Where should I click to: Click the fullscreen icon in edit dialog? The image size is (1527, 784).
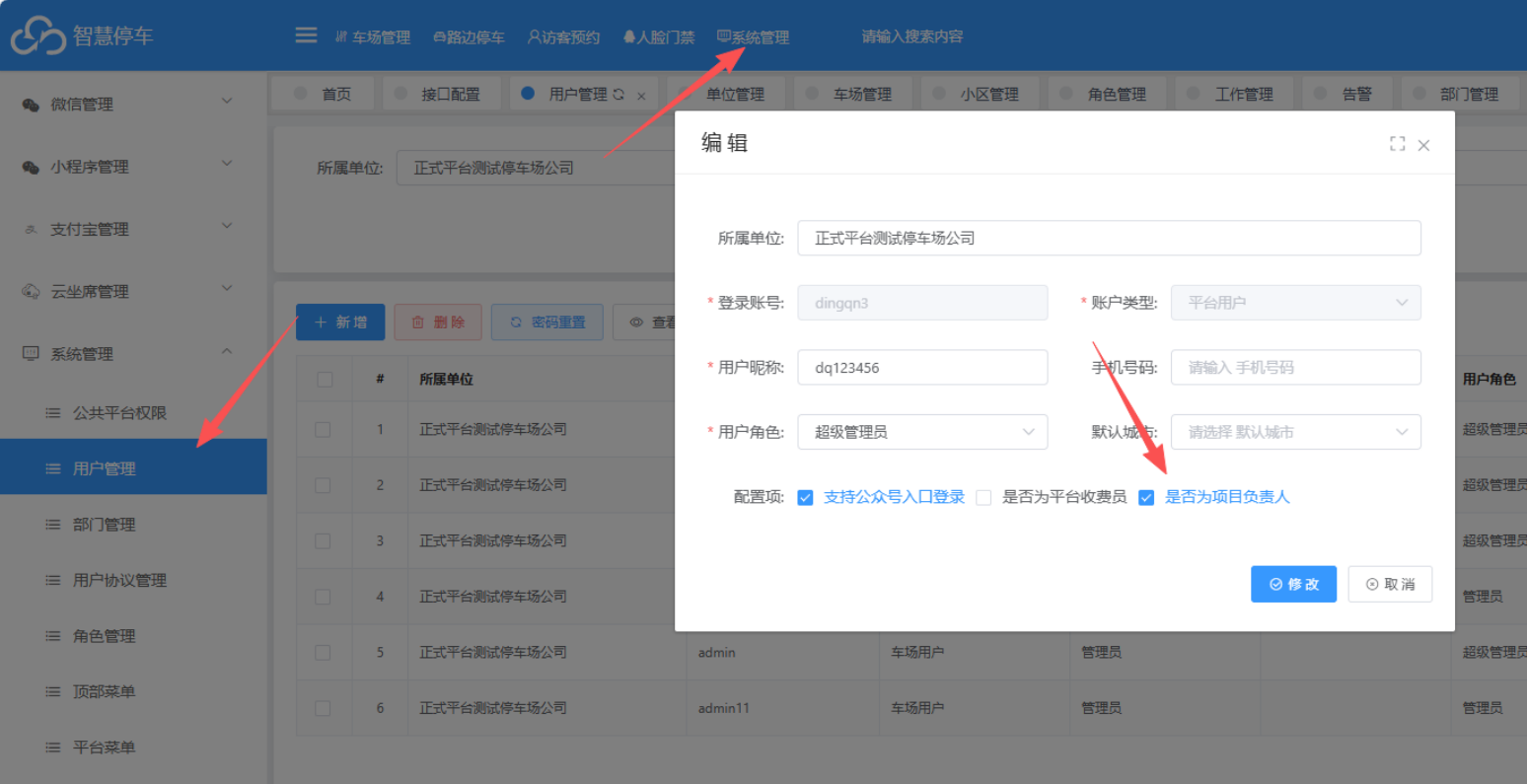[x=1397, y=144]
